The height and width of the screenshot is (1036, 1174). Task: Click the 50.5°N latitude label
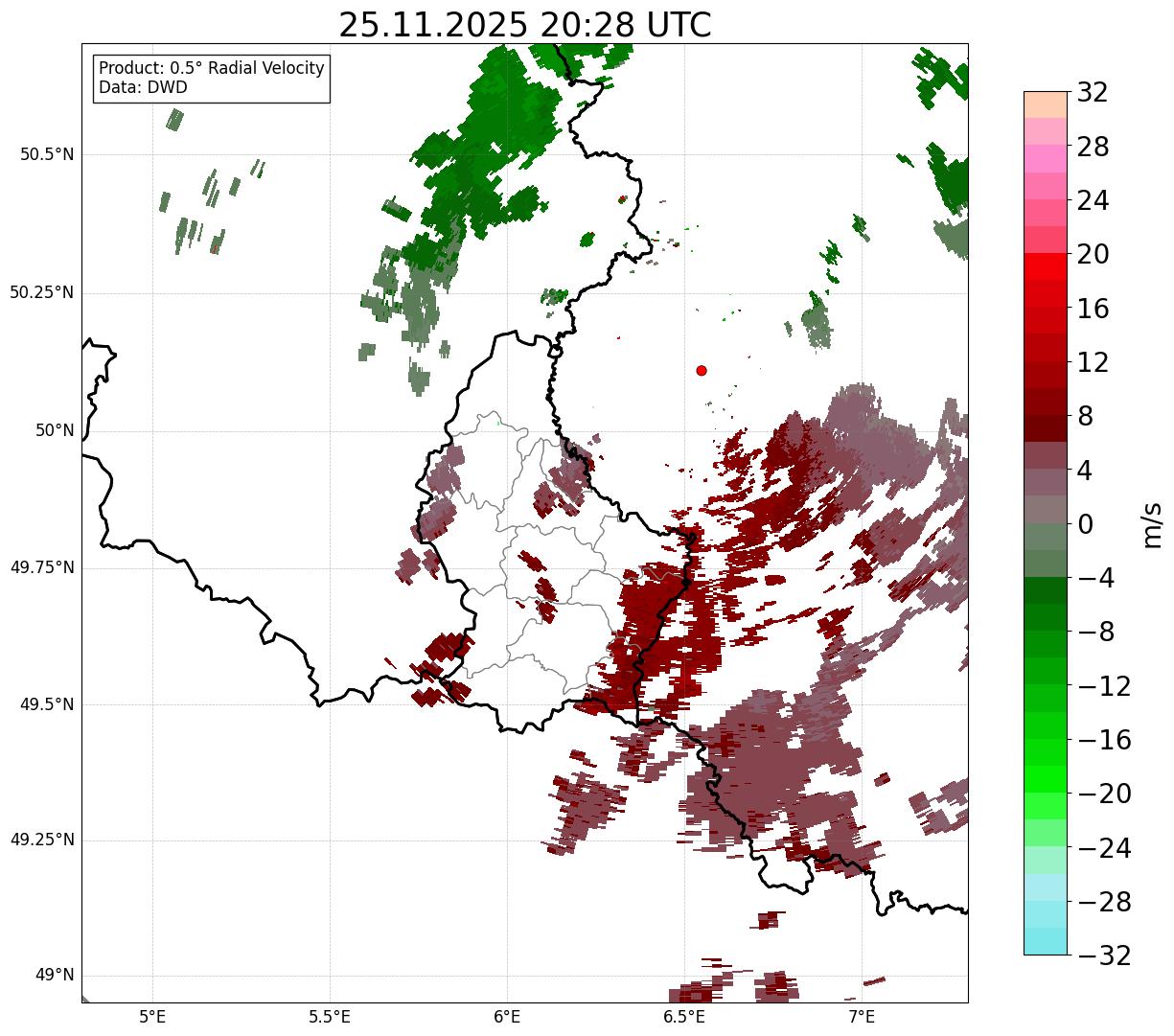(47, 154)
